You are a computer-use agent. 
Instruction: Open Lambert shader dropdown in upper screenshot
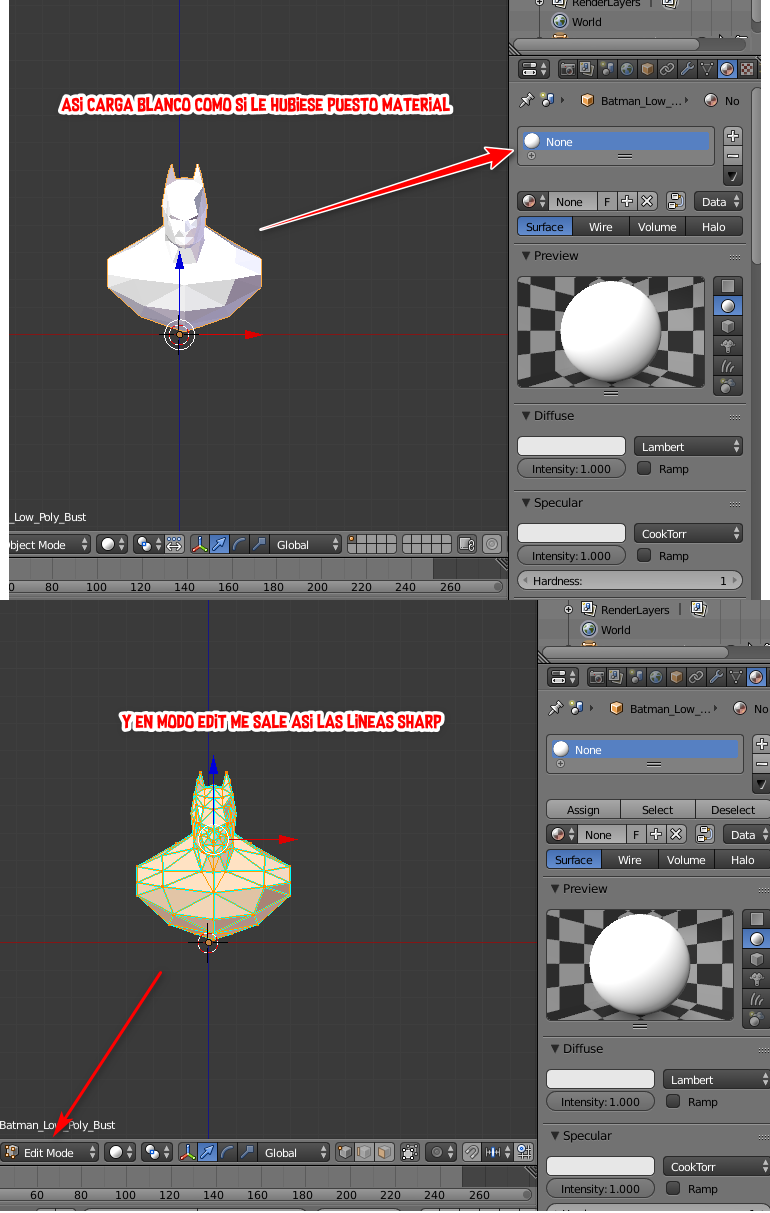point(689,446)
